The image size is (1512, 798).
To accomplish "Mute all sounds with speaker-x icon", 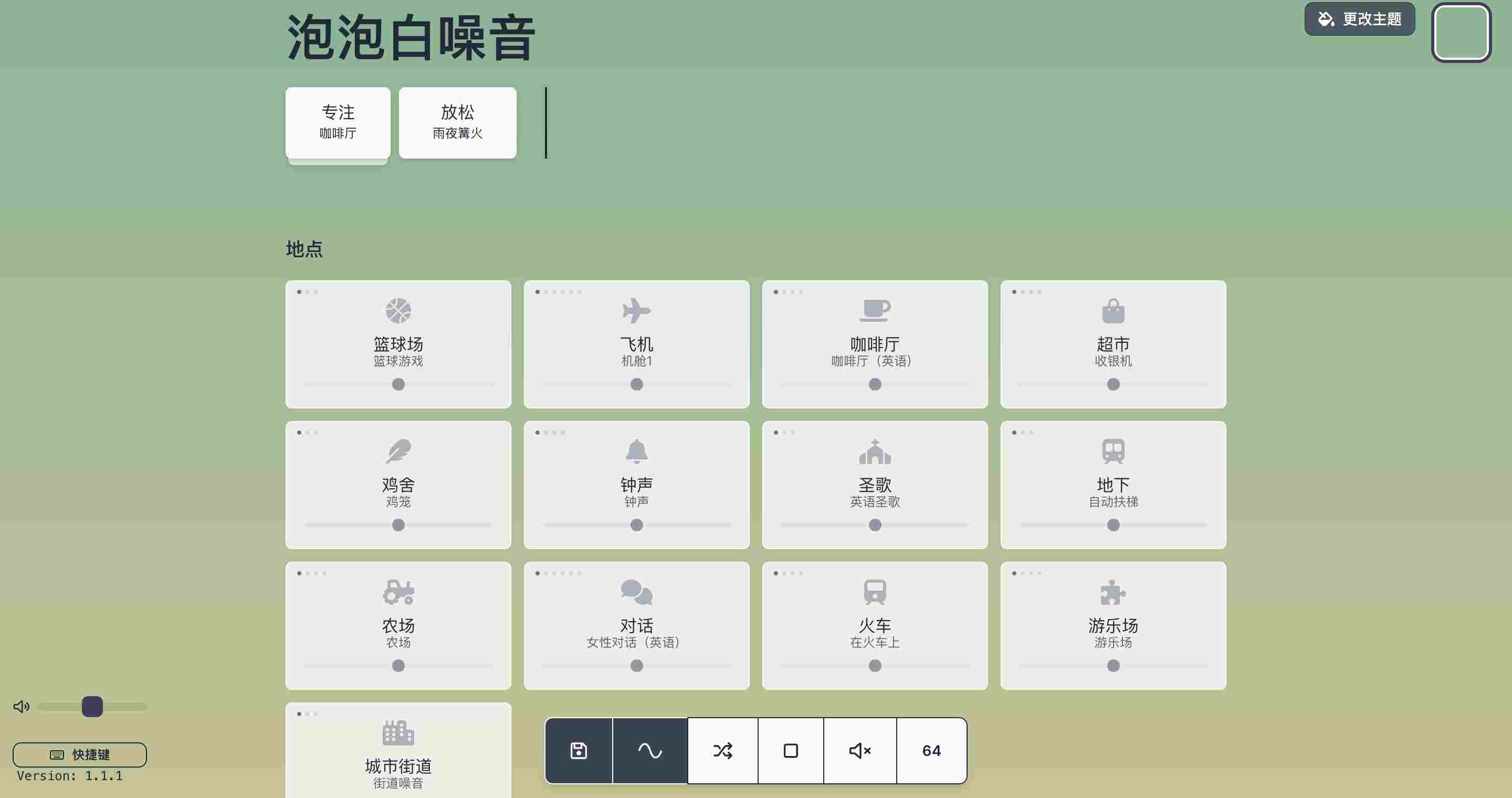I will (x=860, y=750).
